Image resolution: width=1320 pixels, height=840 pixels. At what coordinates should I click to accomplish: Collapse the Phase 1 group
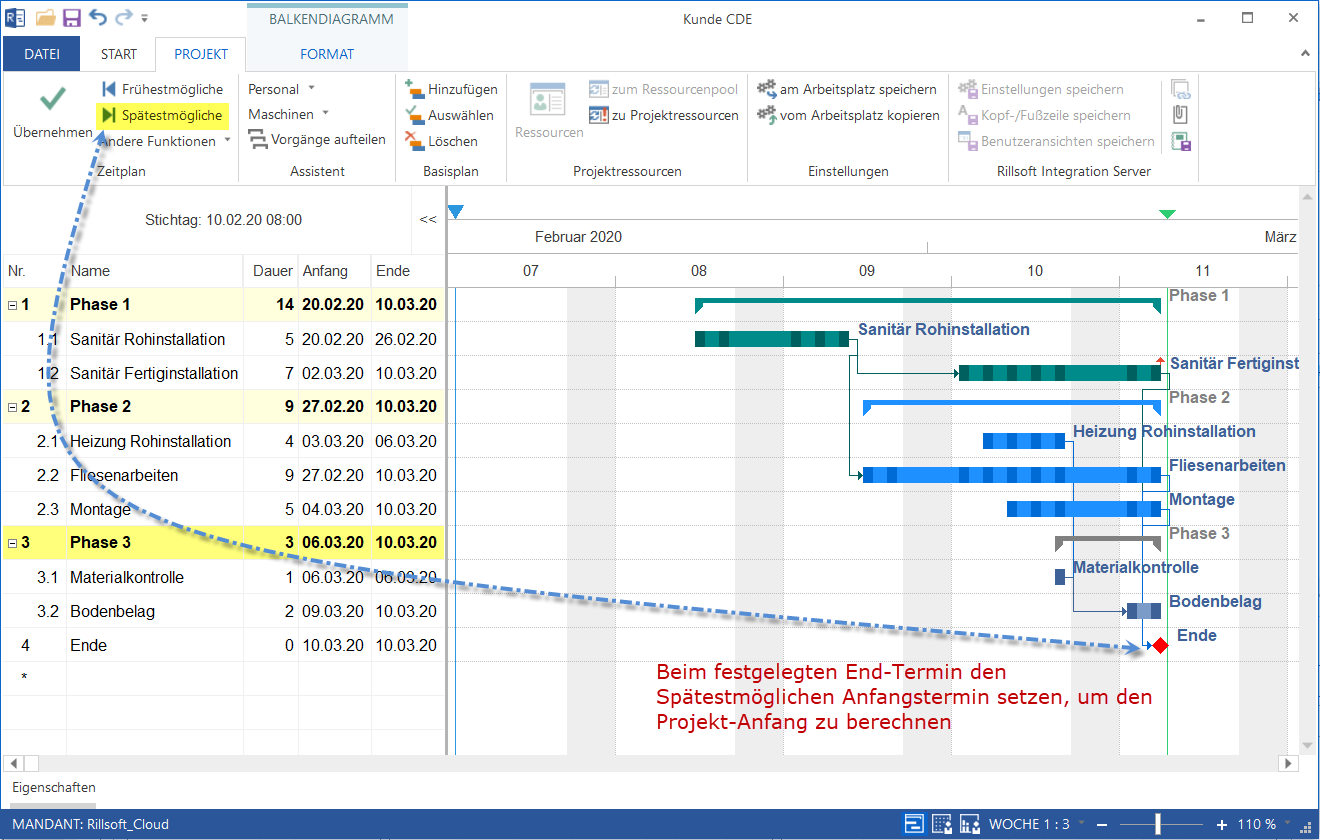coord(12,305)
